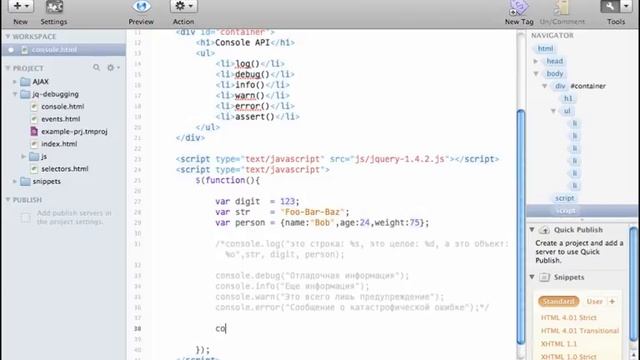
Task: Click the Quick Publish panel icon
Action: 544,230
